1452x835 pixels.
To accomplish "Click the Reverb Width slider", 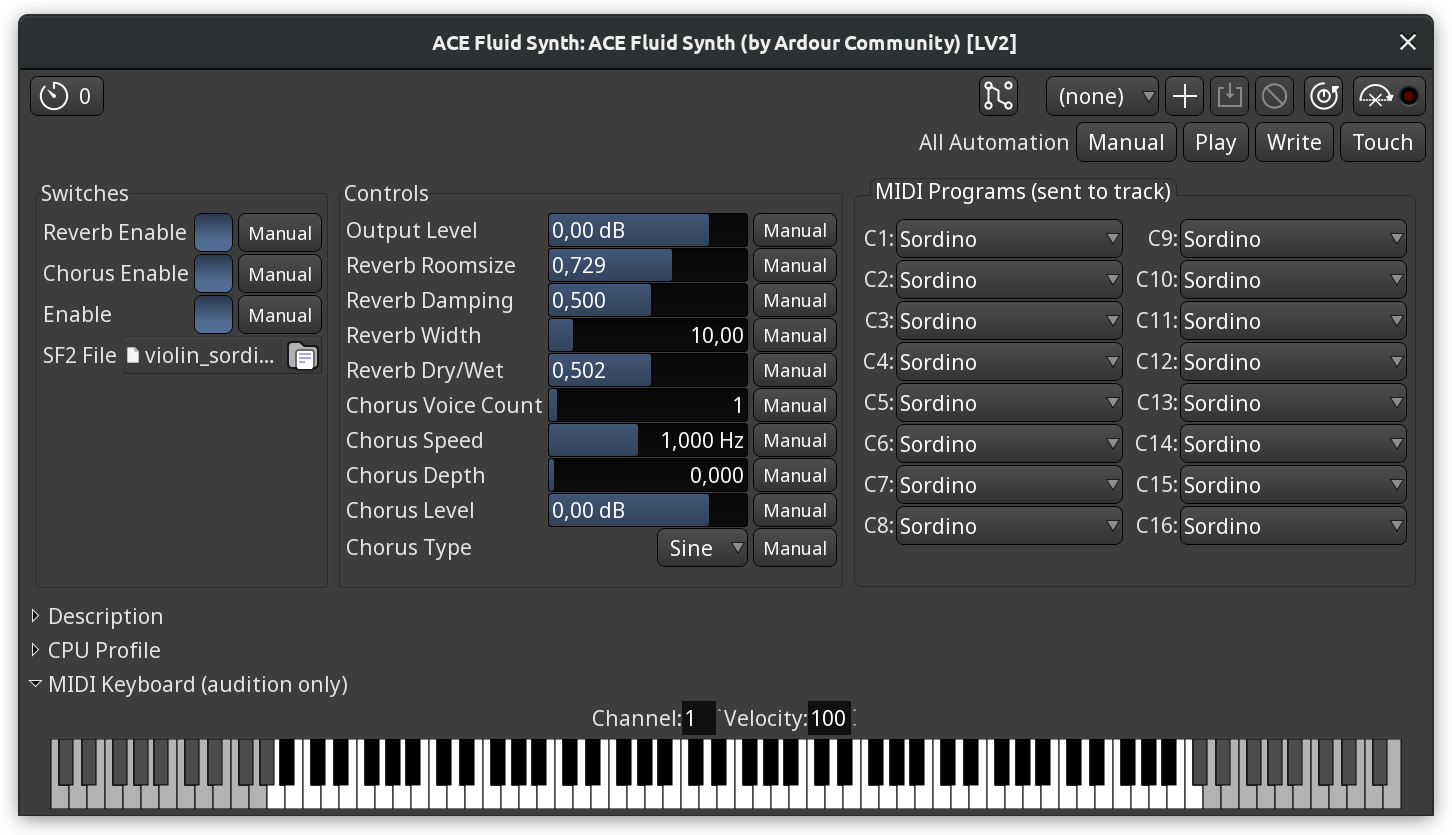I will (x=648, y=336).
